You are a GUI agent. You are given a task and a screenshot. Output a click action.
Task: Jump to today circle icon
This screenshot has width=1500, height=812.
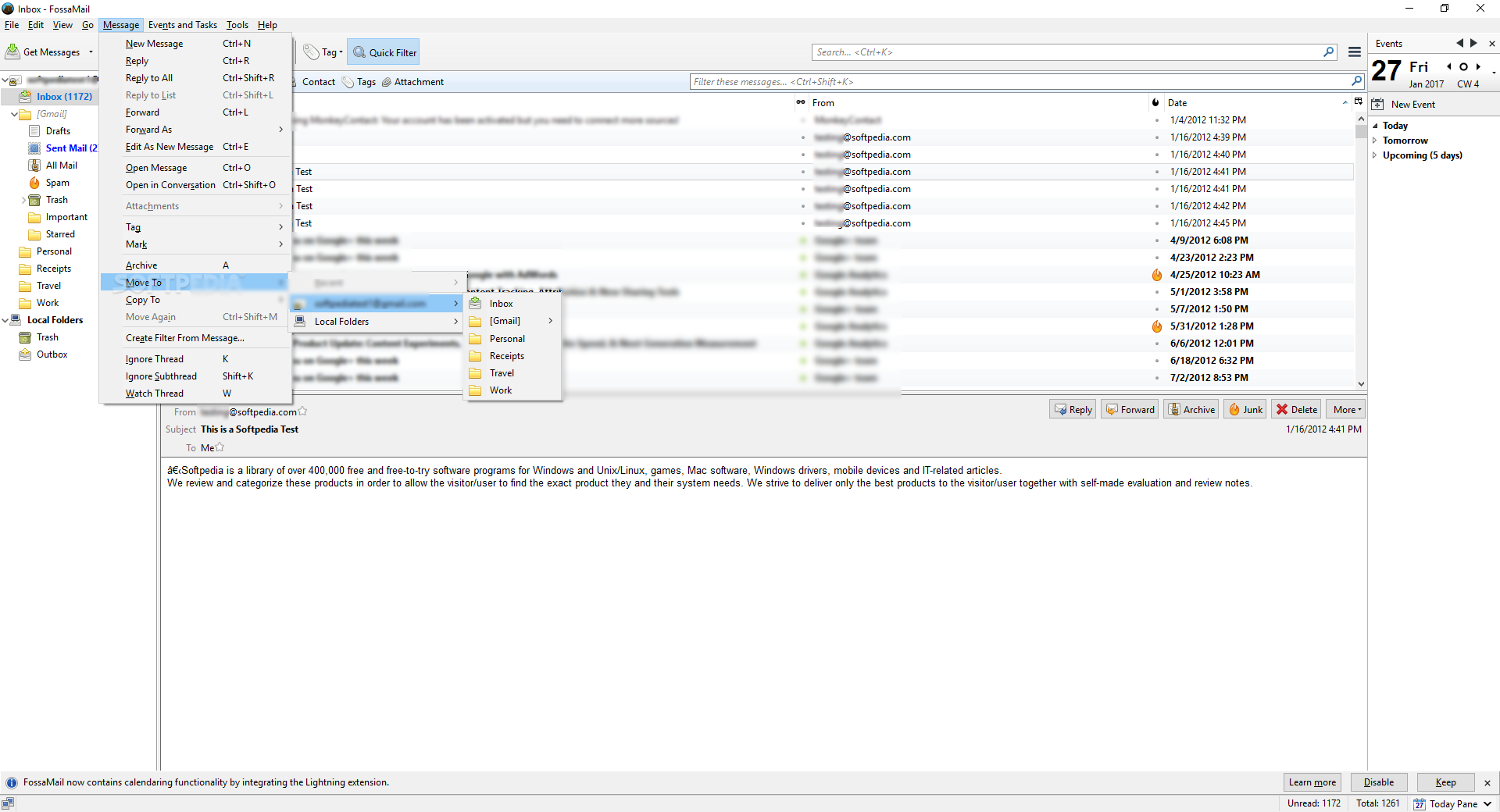tap(1463, 67)
